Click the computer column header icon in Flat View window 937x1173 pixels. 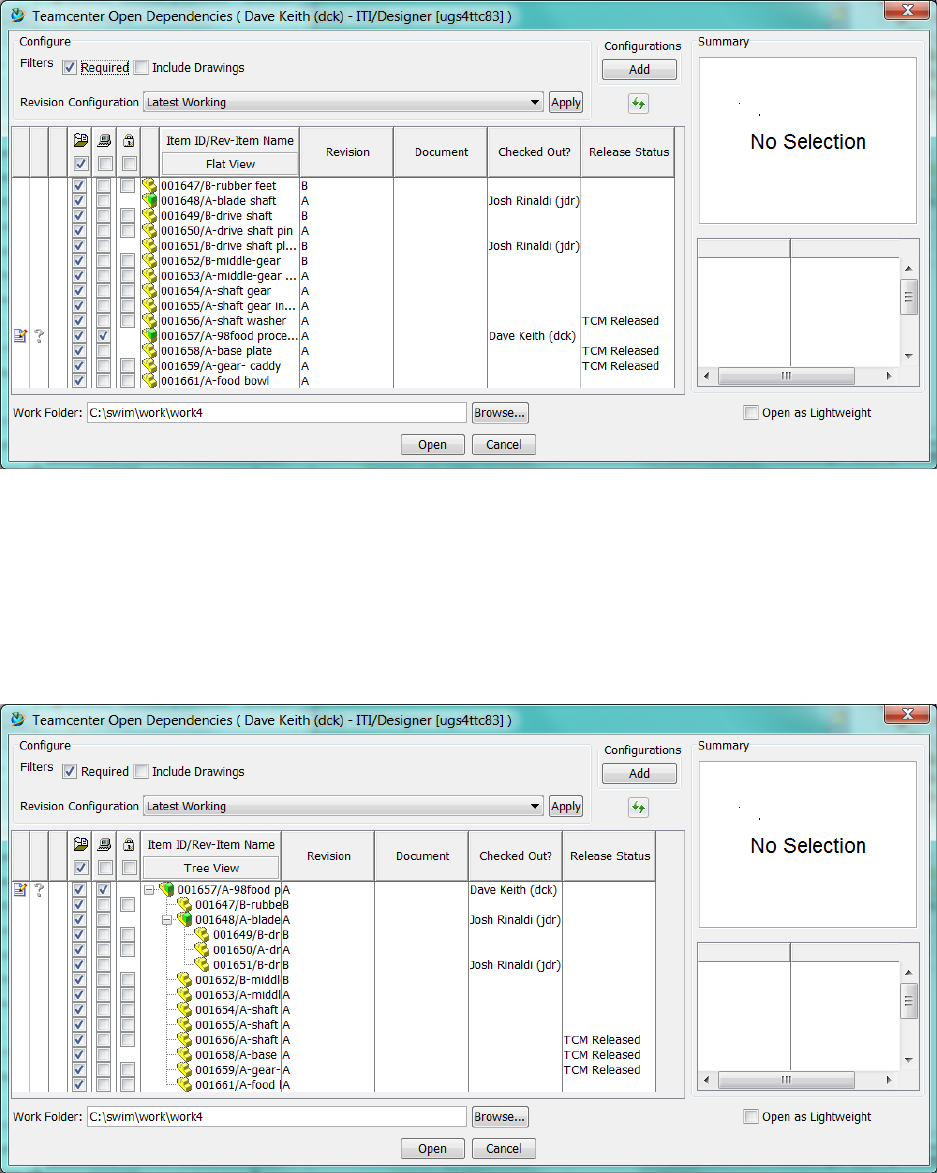(105, 140)
